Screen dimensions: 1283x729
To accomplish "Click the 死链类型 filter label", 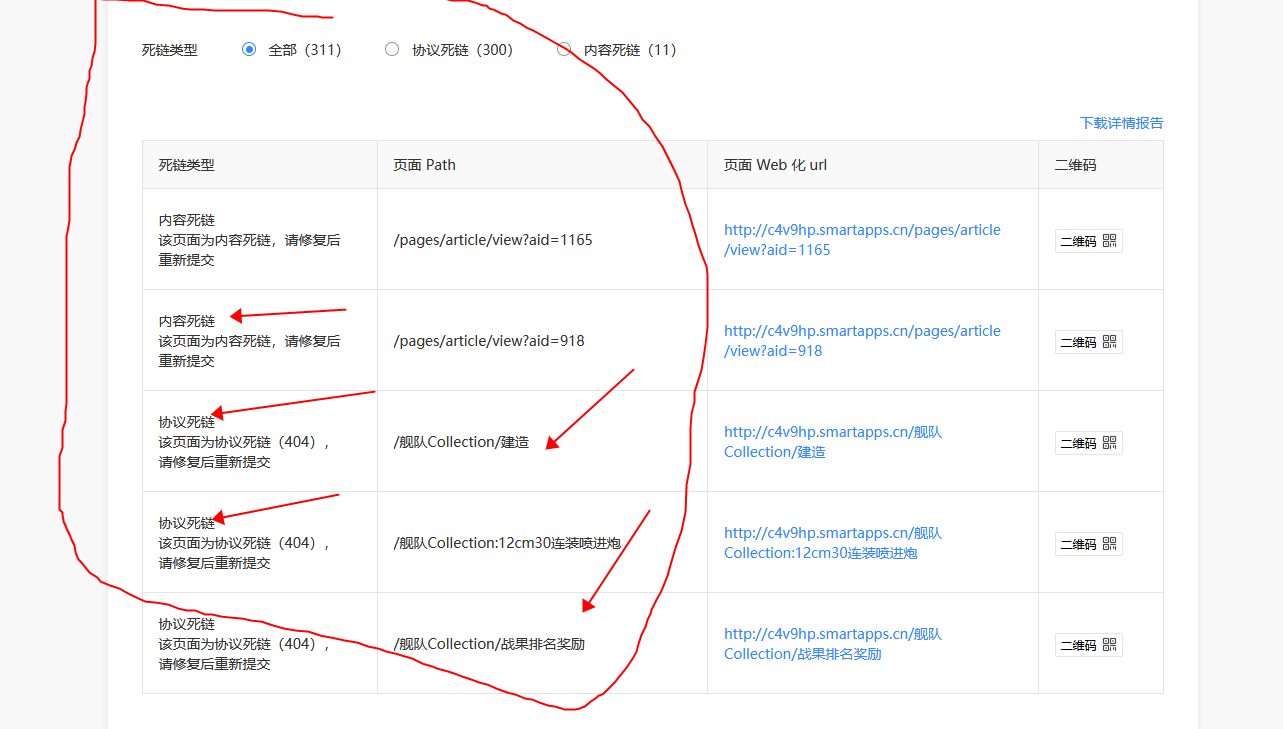I will [x=170, y=50].
